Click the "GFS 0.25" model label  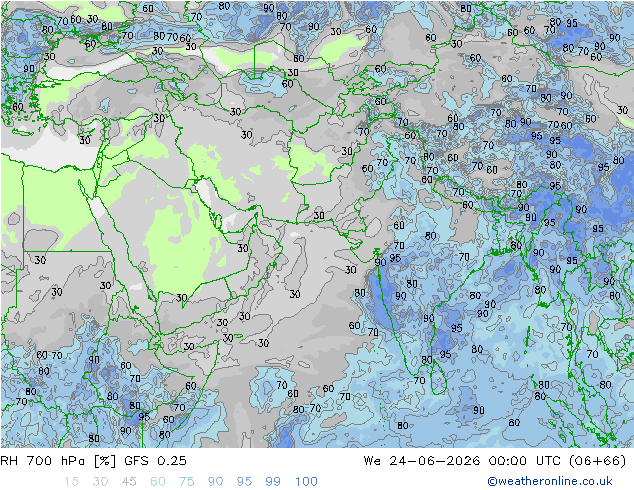coord(155,461)
